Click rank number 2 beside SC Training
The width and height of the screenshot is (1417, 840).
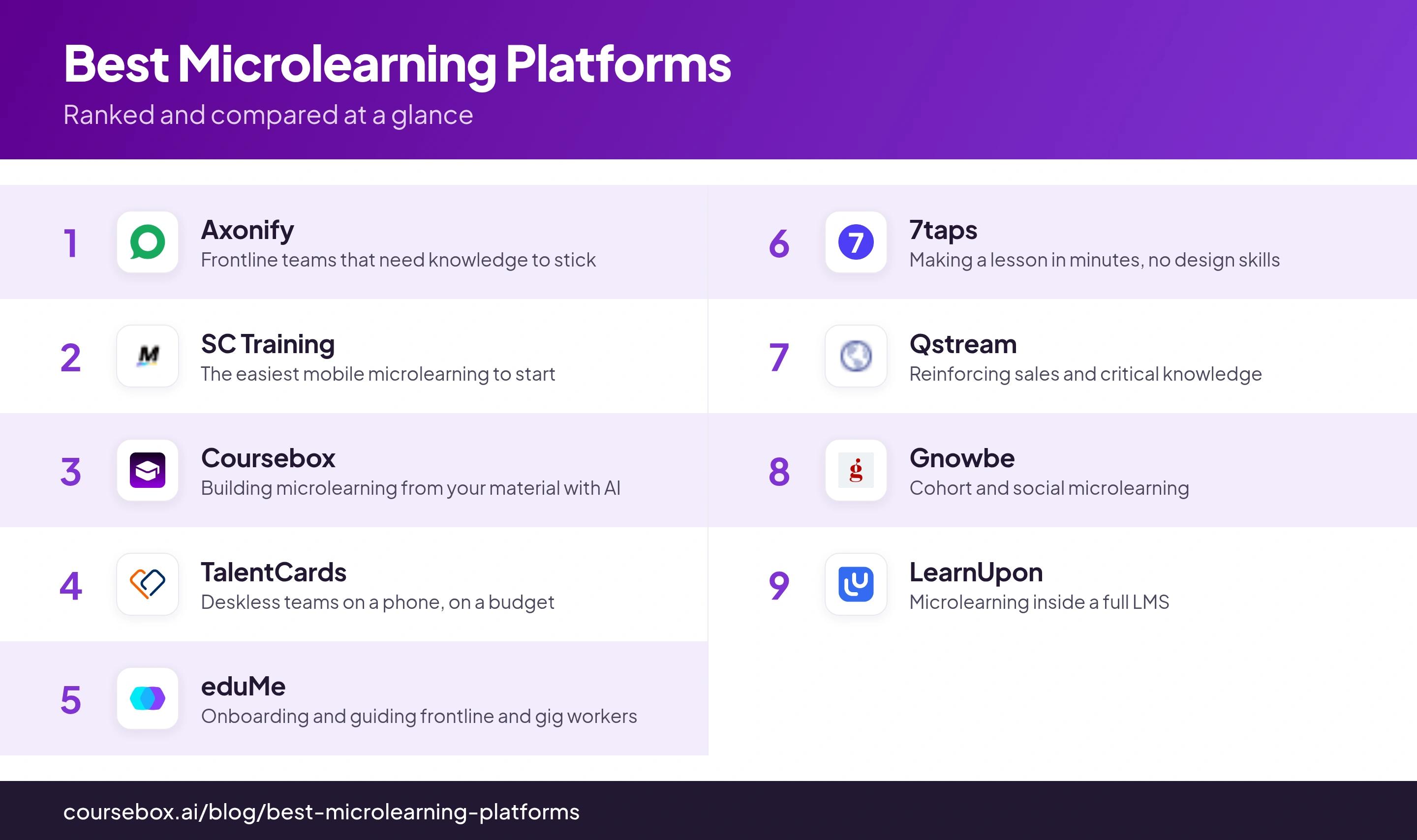click(70, 358)
